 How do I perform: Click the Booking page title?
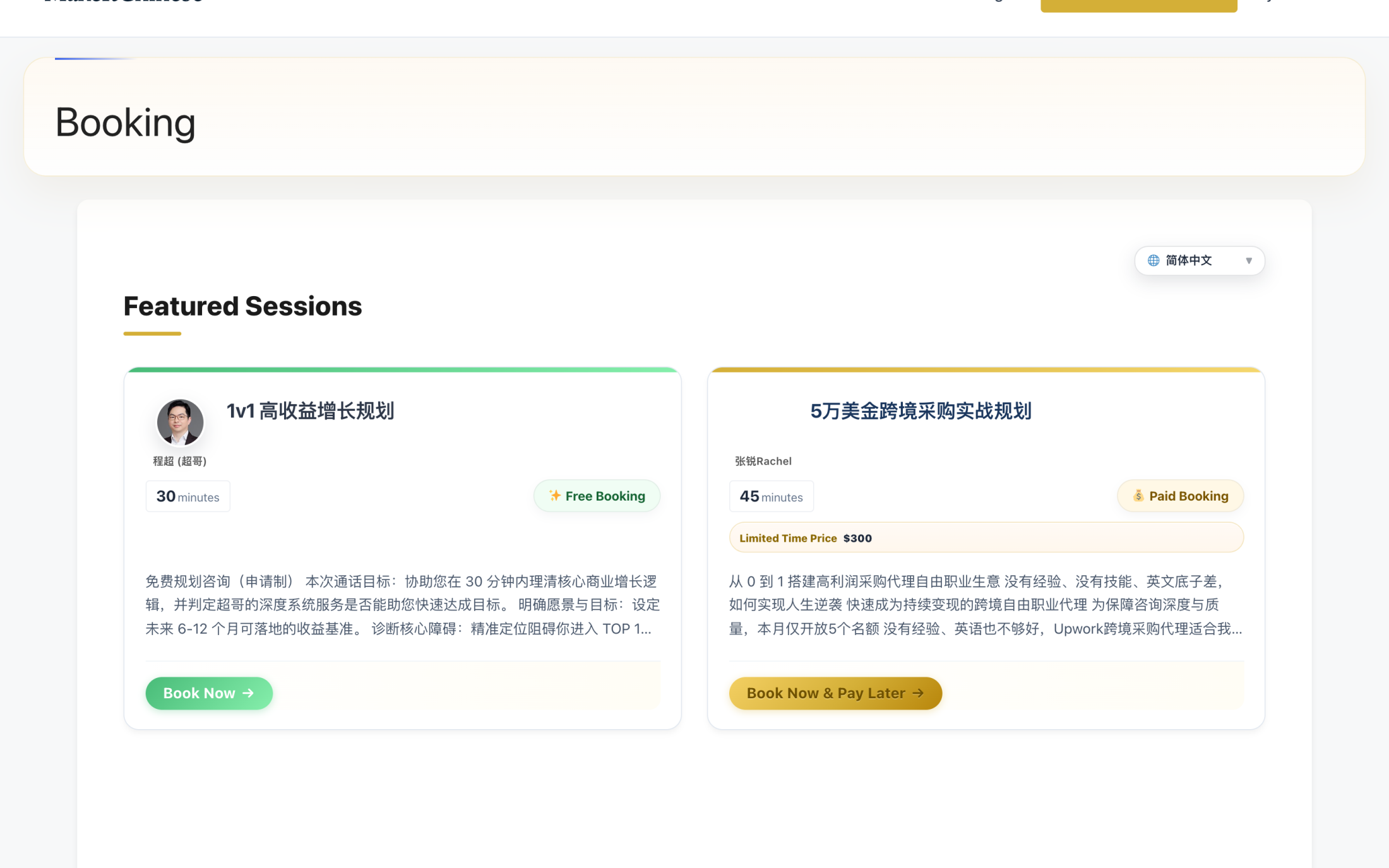pos(125,122)
